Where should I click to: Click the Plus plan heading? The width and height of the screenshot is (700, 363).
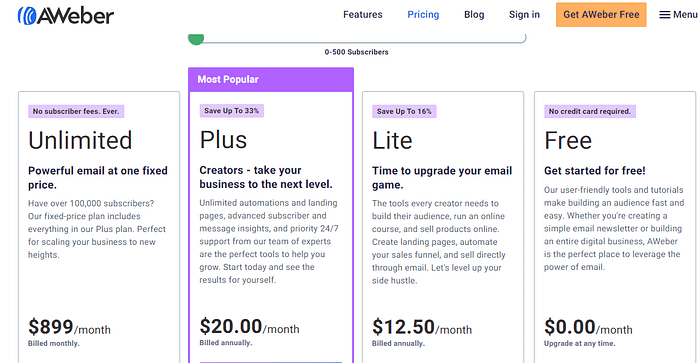223,140
